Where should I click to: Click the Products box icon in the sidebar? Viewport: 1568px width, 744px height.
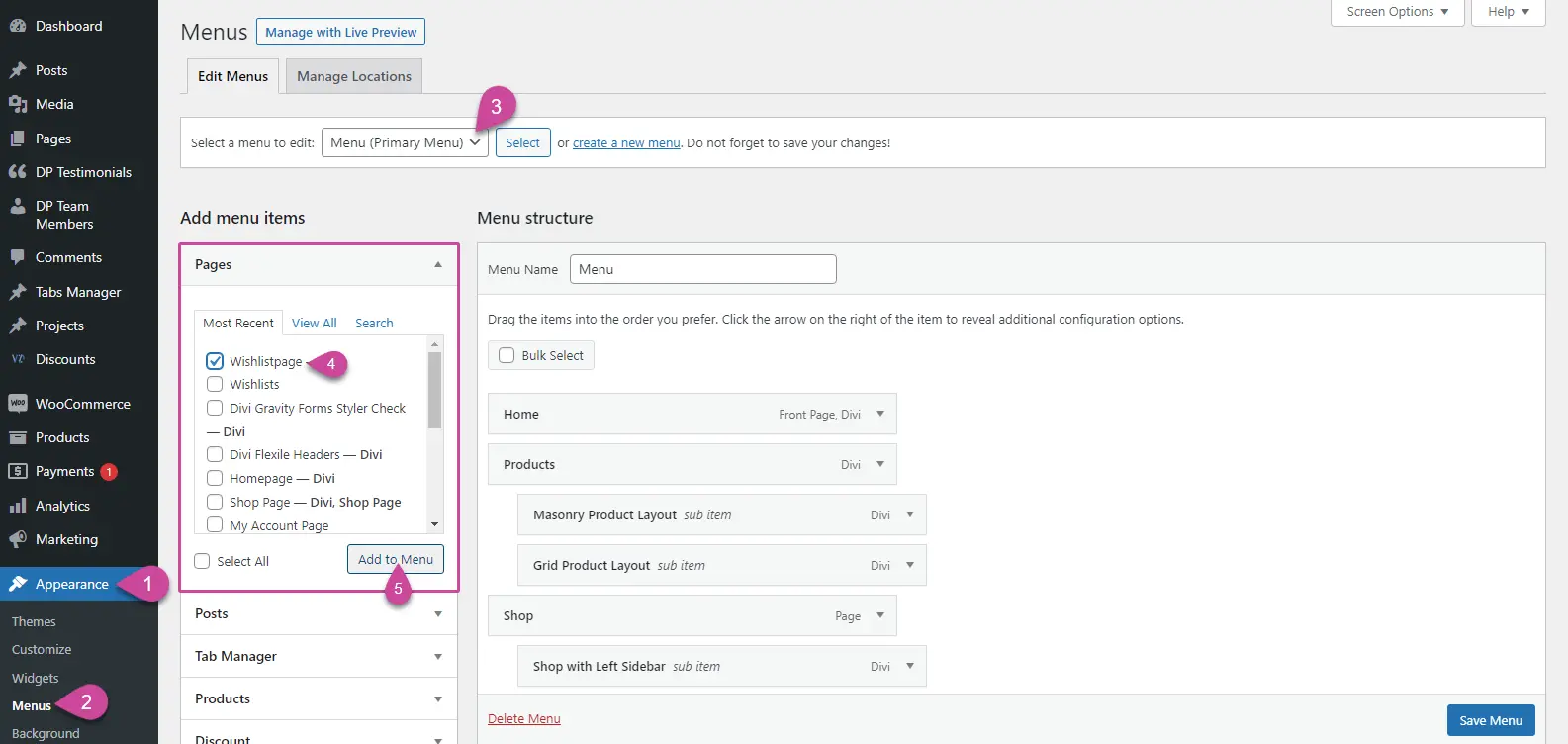click(x=18, y=437)
